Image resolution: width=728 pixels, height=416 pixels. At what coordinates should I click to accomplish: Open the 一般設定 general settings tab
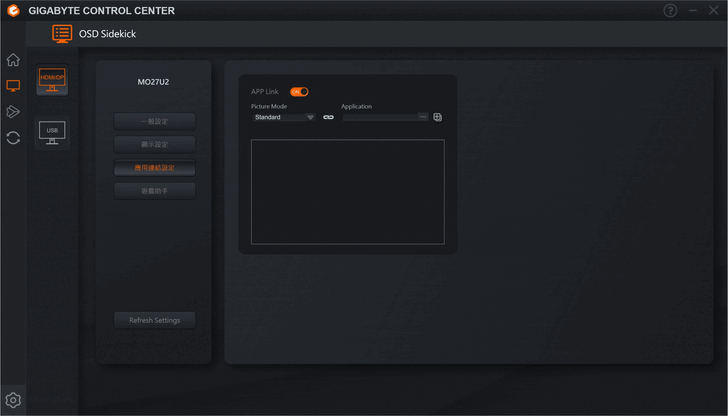[x=155, y=121]
